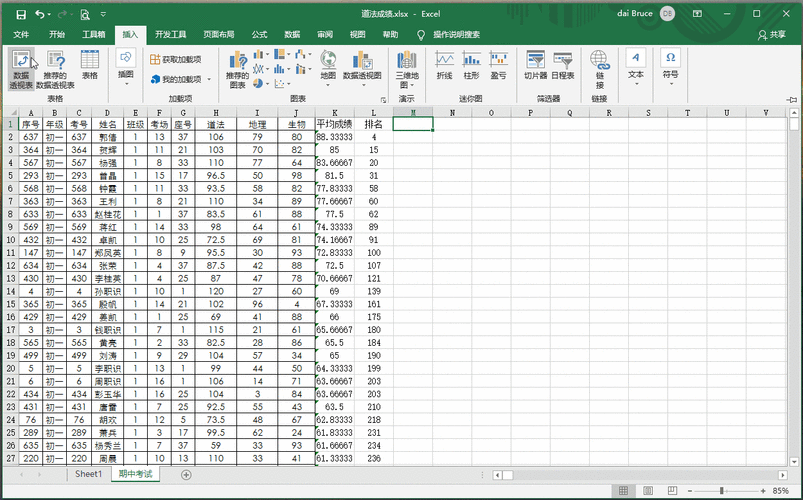Undo the last action
The image size is (803, 500).
[x=40, y=14]
